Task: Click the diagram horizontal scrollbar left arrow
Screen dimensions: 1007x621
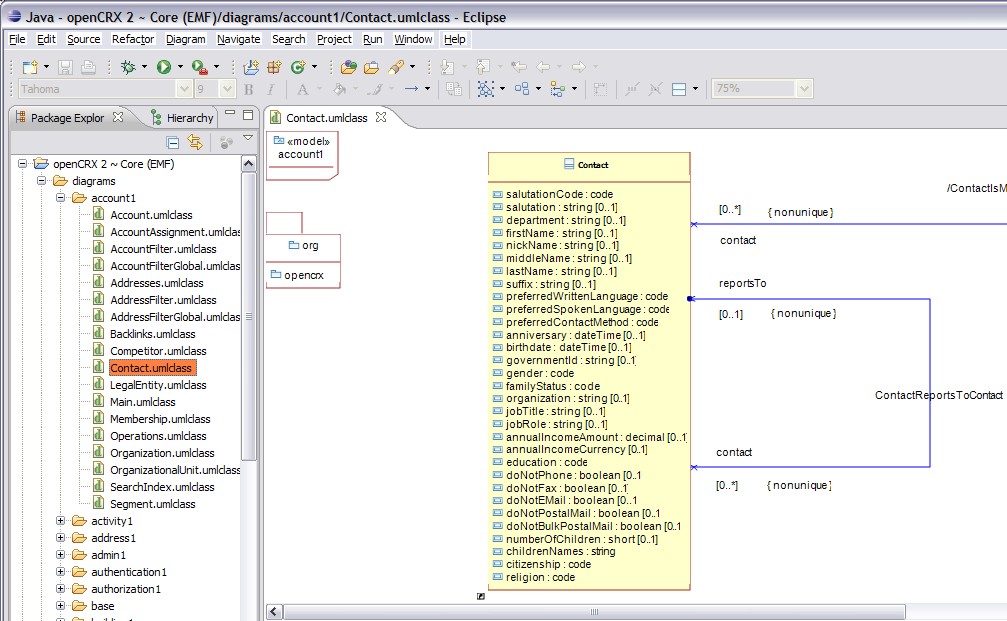Action: [x=274, y=611]
